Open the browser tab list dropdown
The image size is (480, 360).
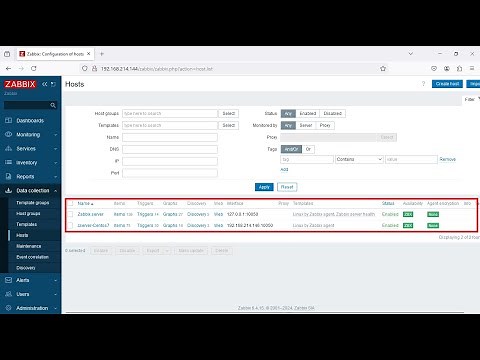coord(411,54)
